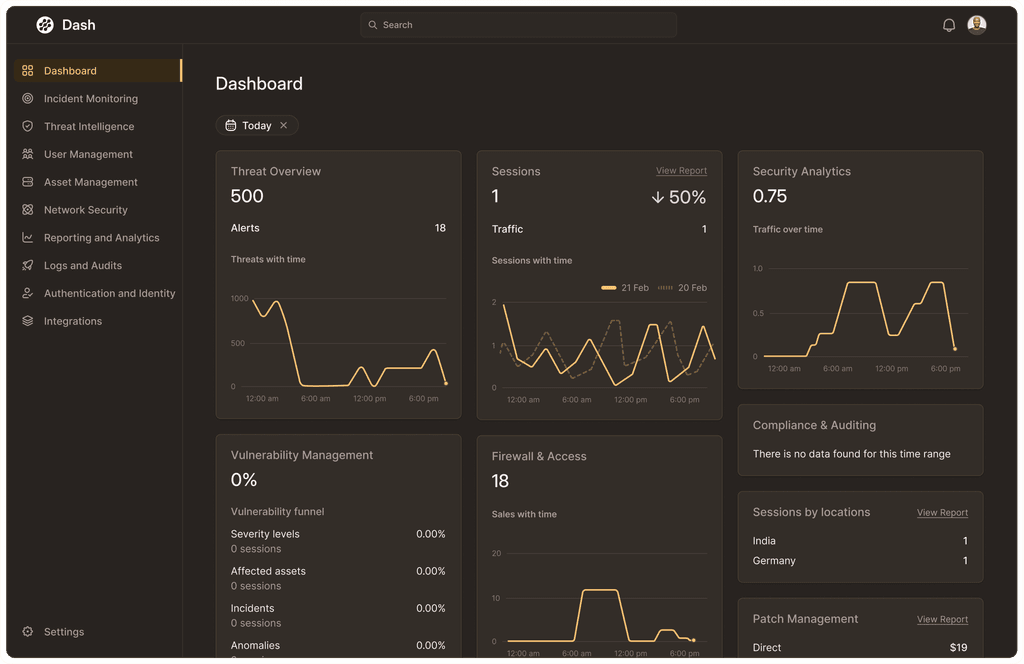Click the Search field in the top bar

point(517,24)
